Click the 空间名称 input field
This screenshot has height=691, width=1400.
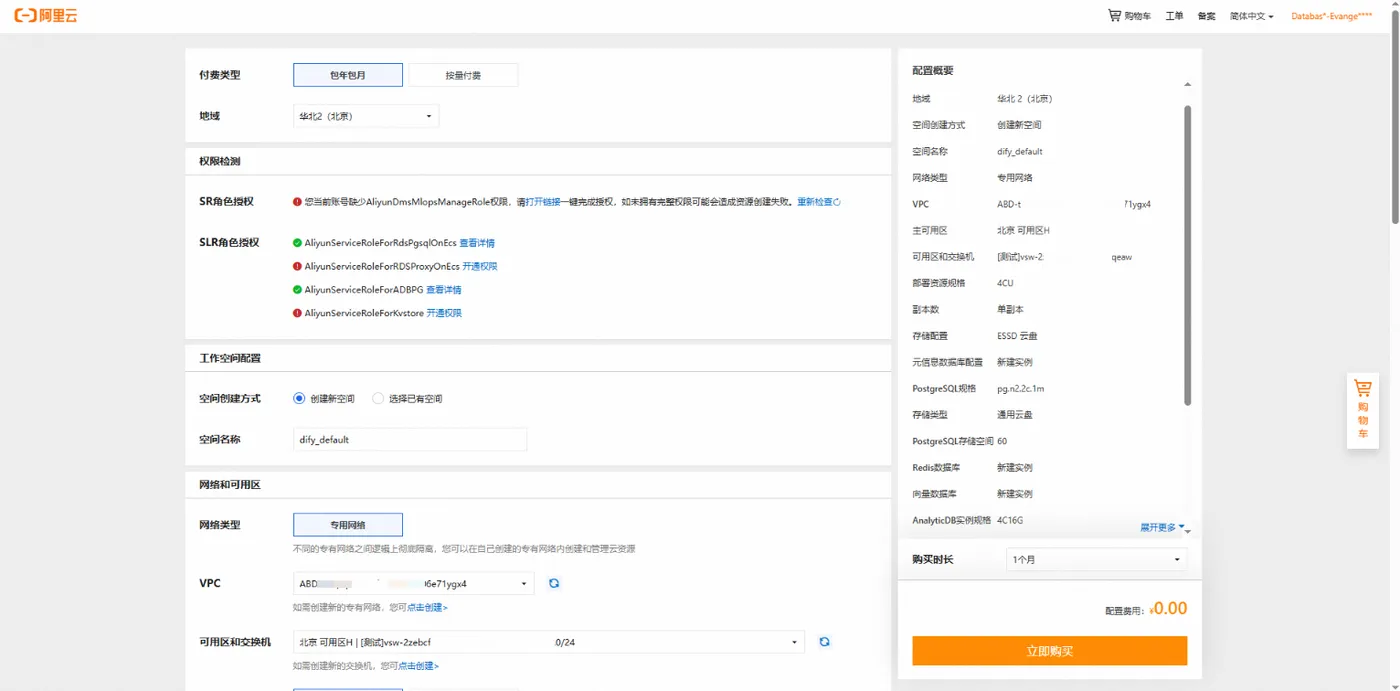[x=410, y=439]
